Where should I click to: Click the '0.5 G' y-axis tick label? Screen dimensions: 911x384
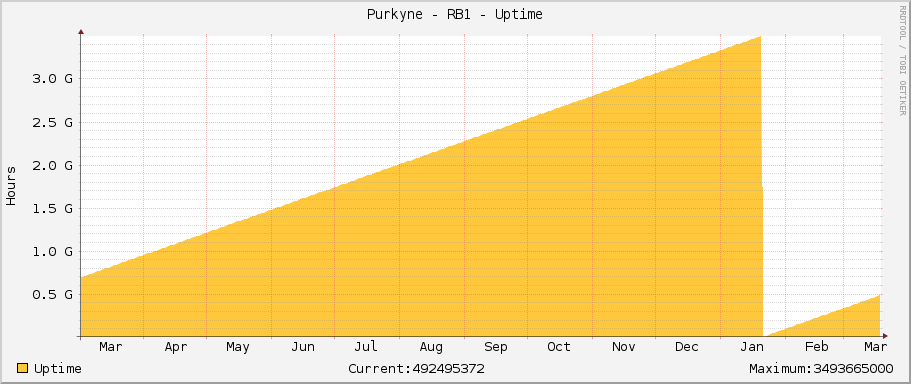(x=52, y=295)
